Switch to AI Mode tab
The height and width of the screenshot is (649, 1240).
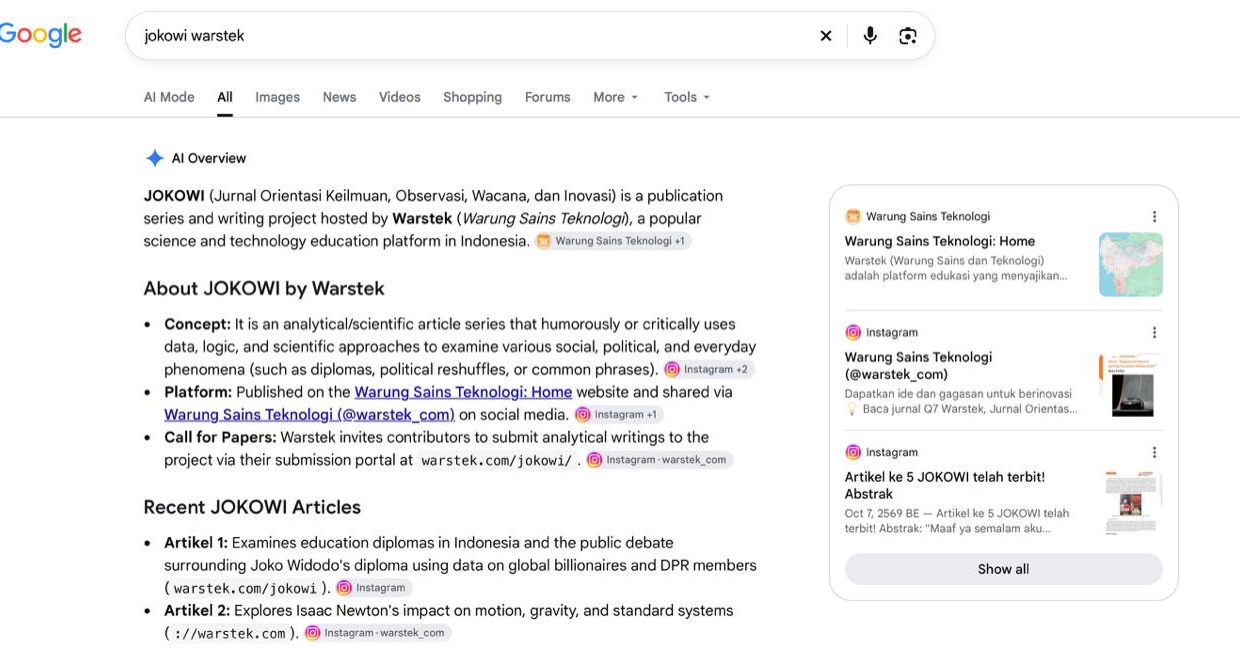[x=169, y=97]
